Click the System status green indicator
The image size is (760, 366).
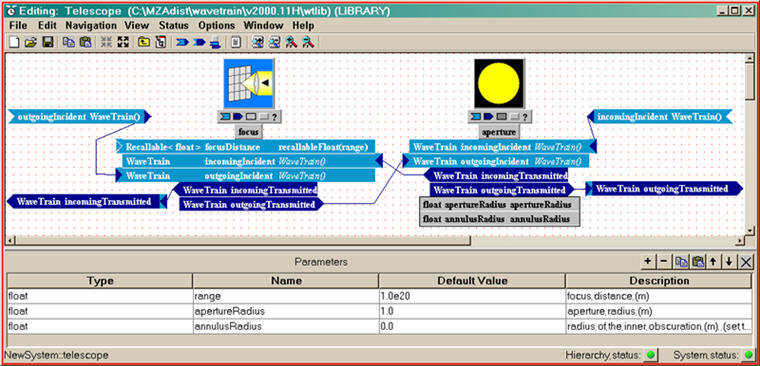point(748,355)
